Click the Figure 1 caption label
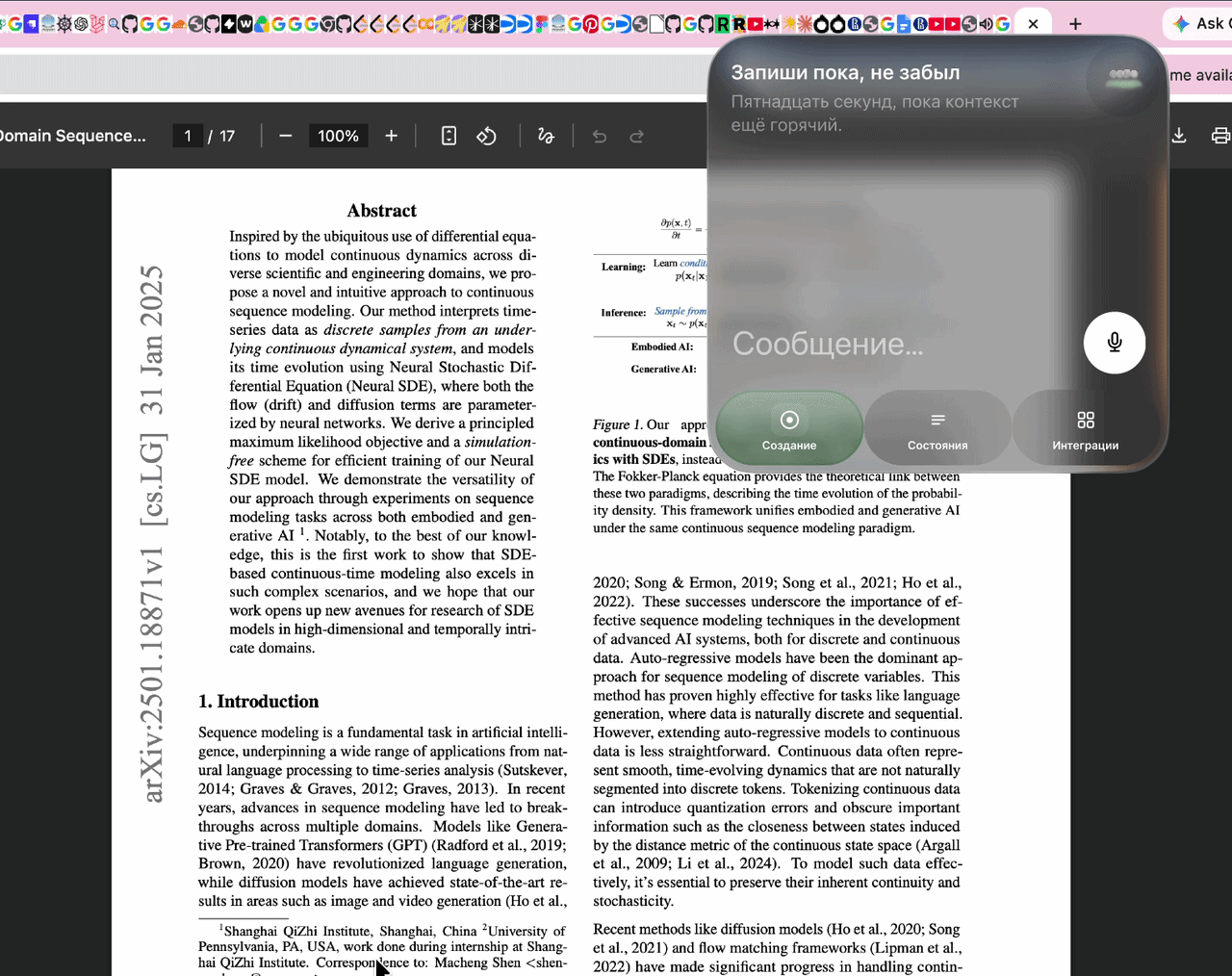 [x=617, y=424]
